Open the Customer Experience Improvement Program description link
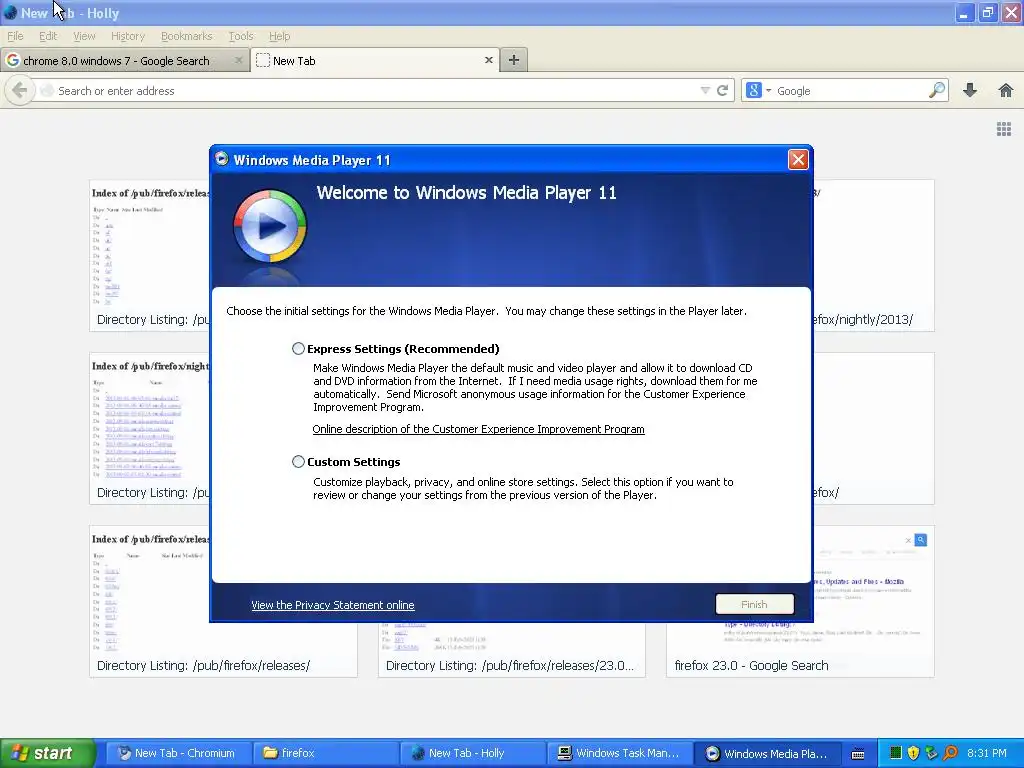The image size is (1024, 768). [x=478, y=429]
